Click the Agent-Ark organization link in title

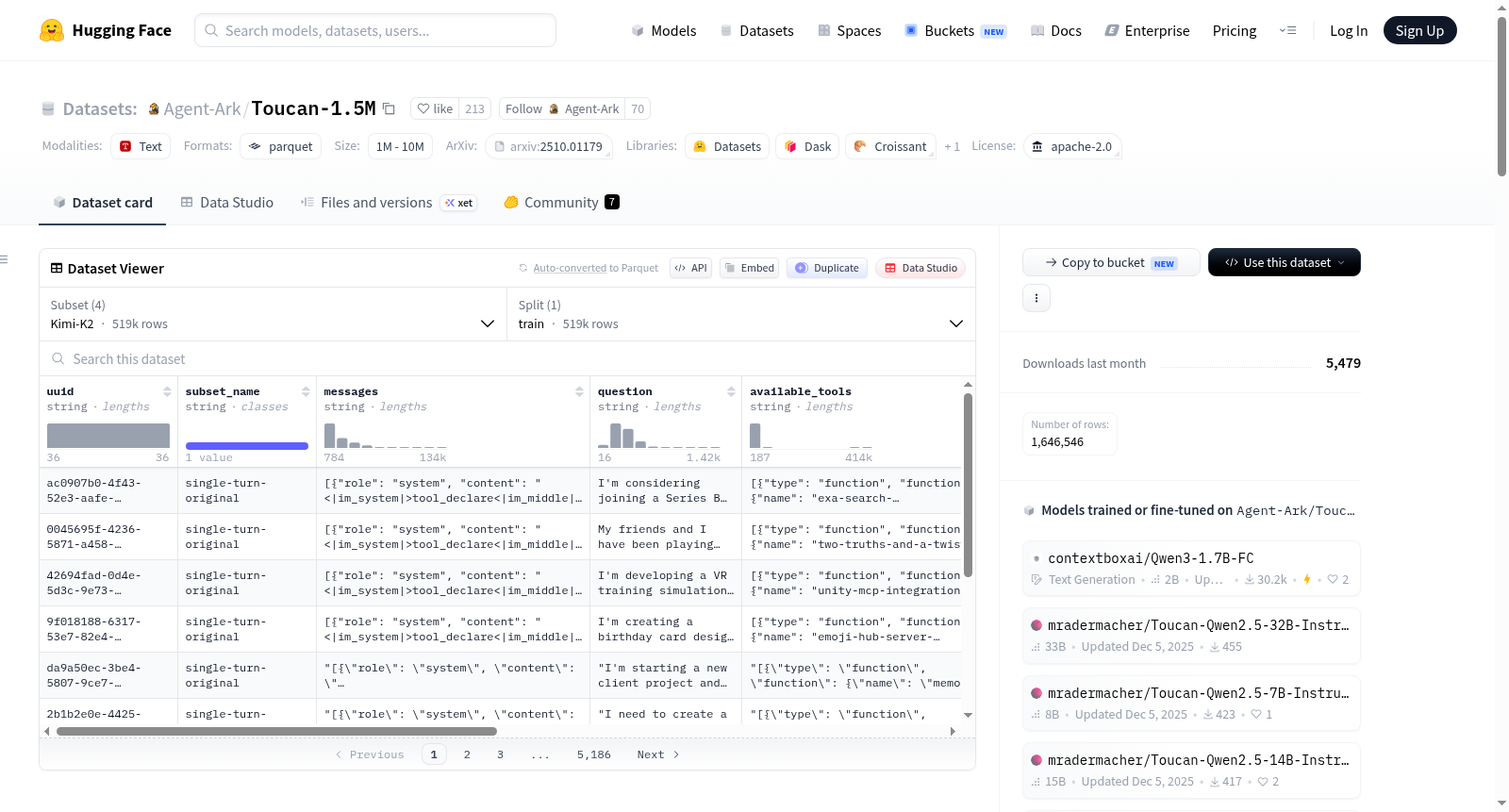(x=202, y=108)
